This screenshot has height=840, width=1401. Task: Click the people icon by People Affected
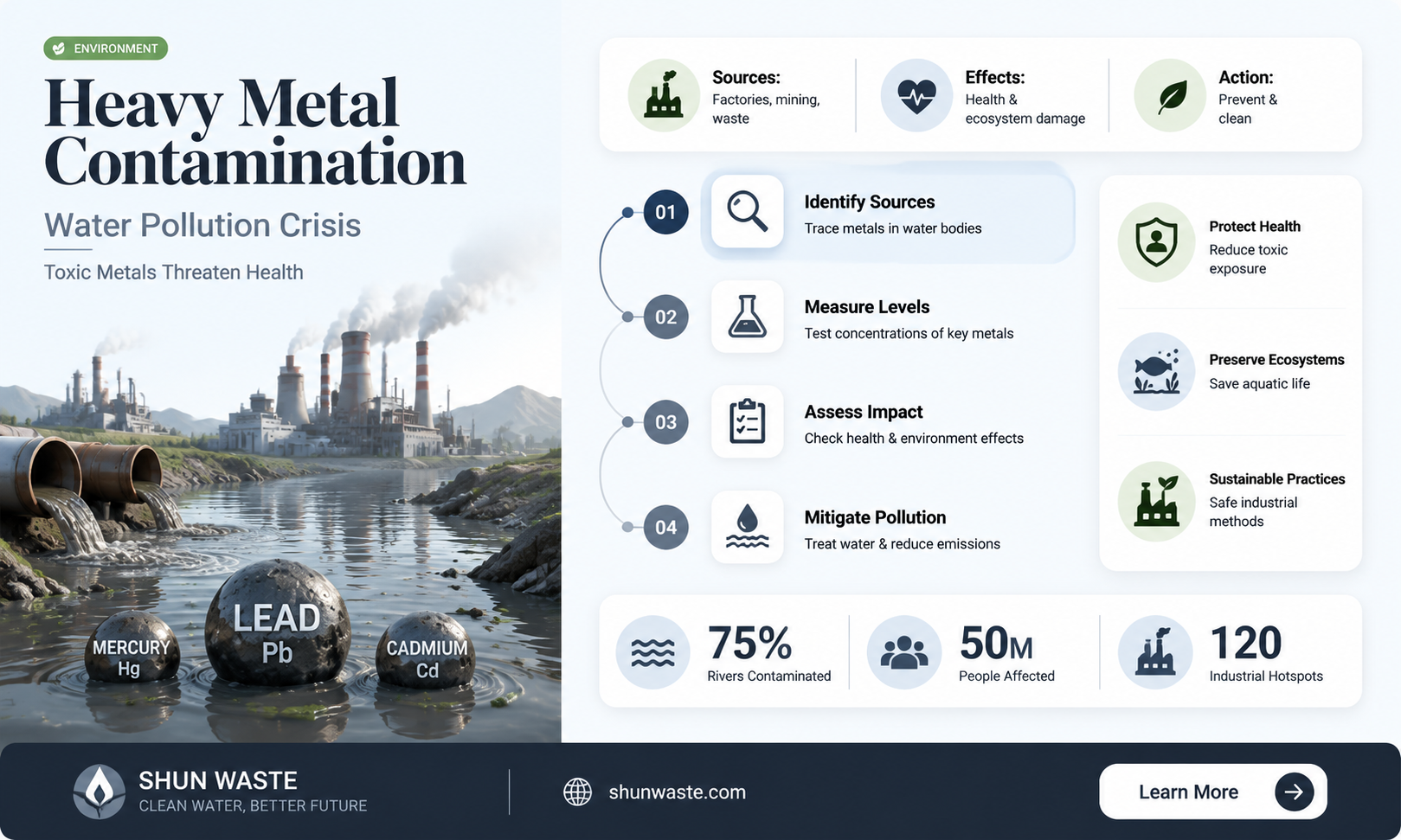click(x=903, y=652)
